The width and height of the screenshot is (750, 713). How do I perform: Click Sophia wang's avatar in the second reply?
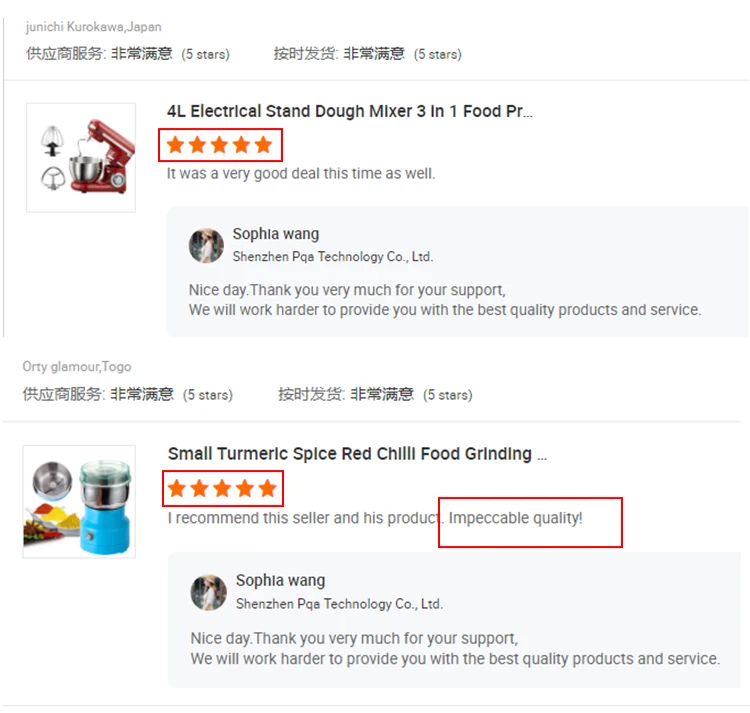click(209, 592)
